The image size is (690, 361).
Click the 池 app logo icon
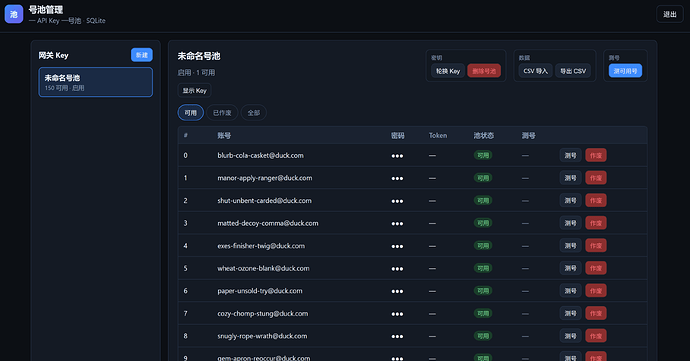coord(14,14)
